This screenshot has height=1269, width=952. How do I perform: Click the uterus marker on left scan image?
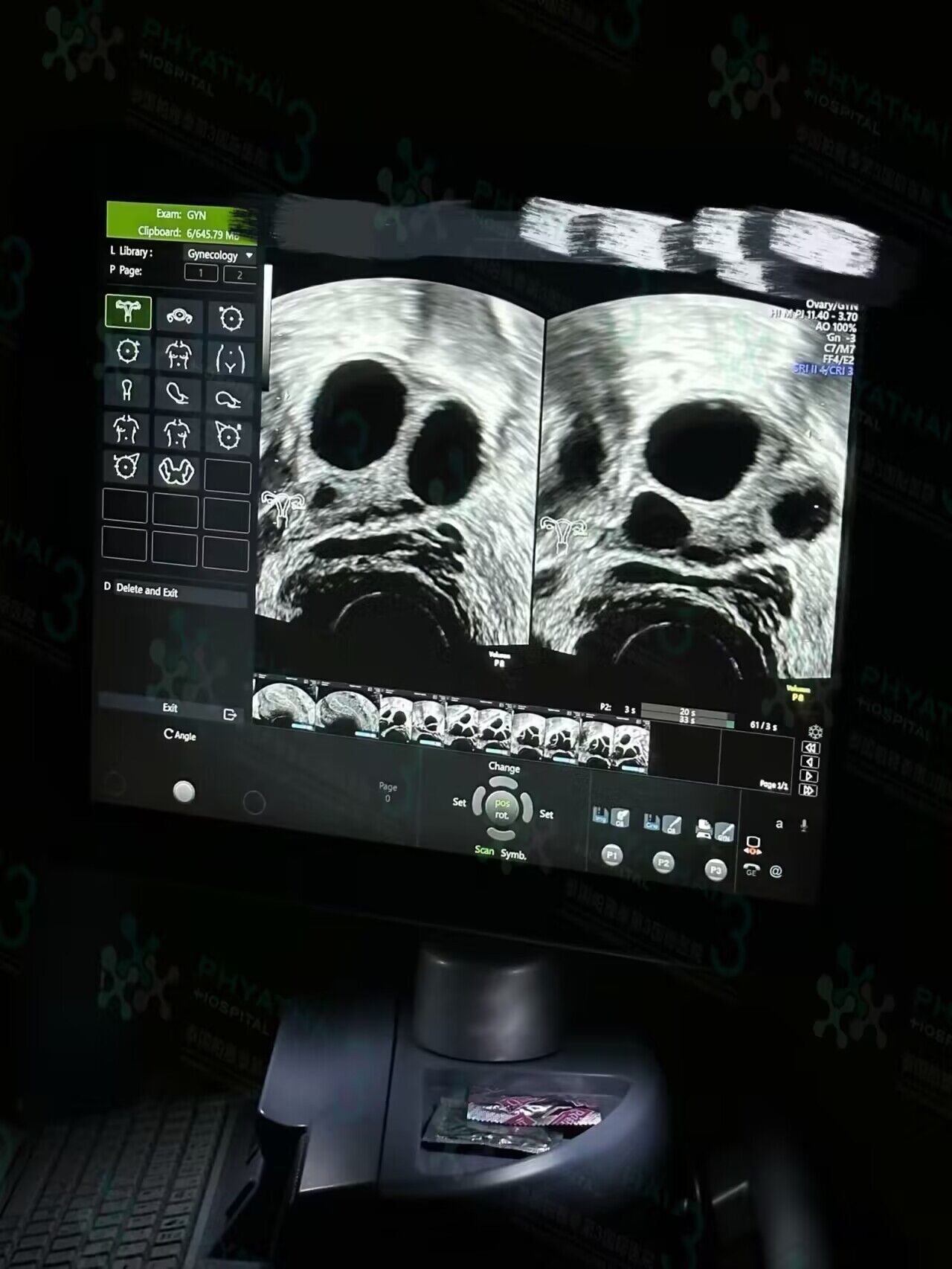[283, 507]
